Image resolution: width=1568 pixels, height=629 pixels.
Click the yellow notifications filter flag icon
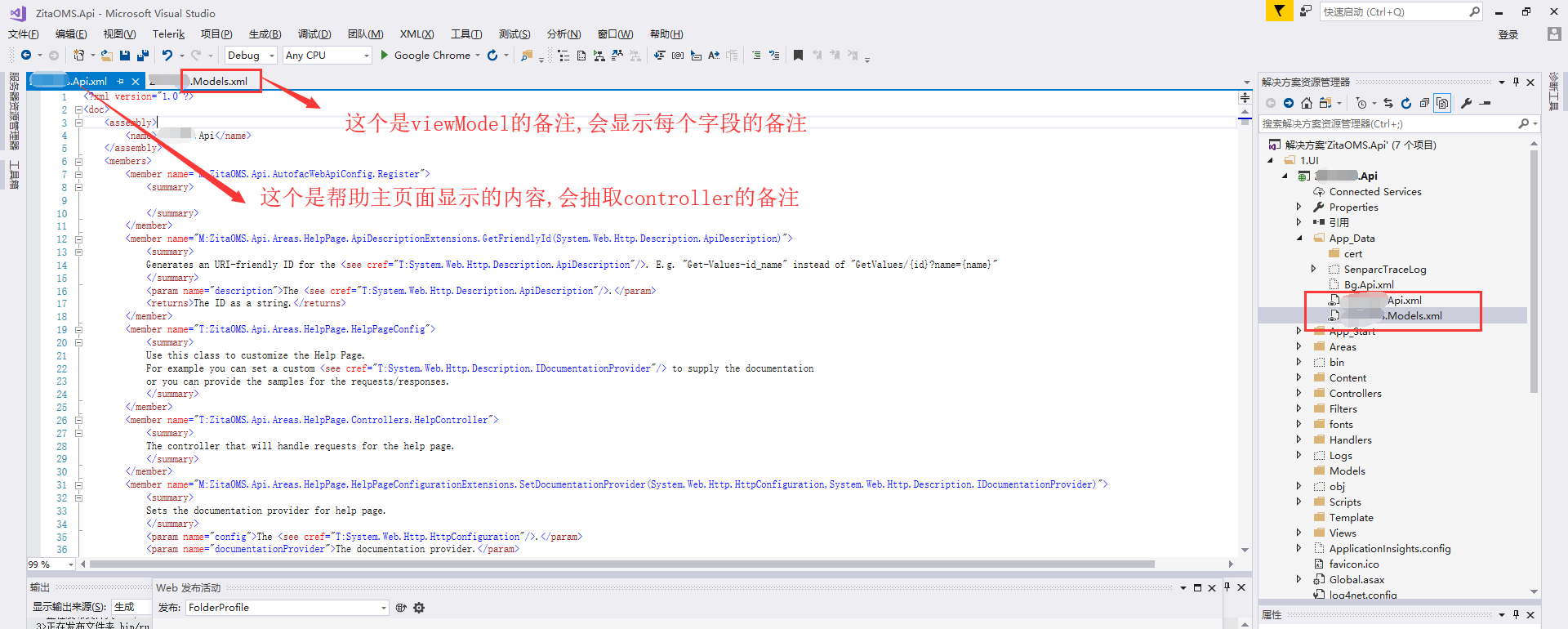(x=1279, y=11)
